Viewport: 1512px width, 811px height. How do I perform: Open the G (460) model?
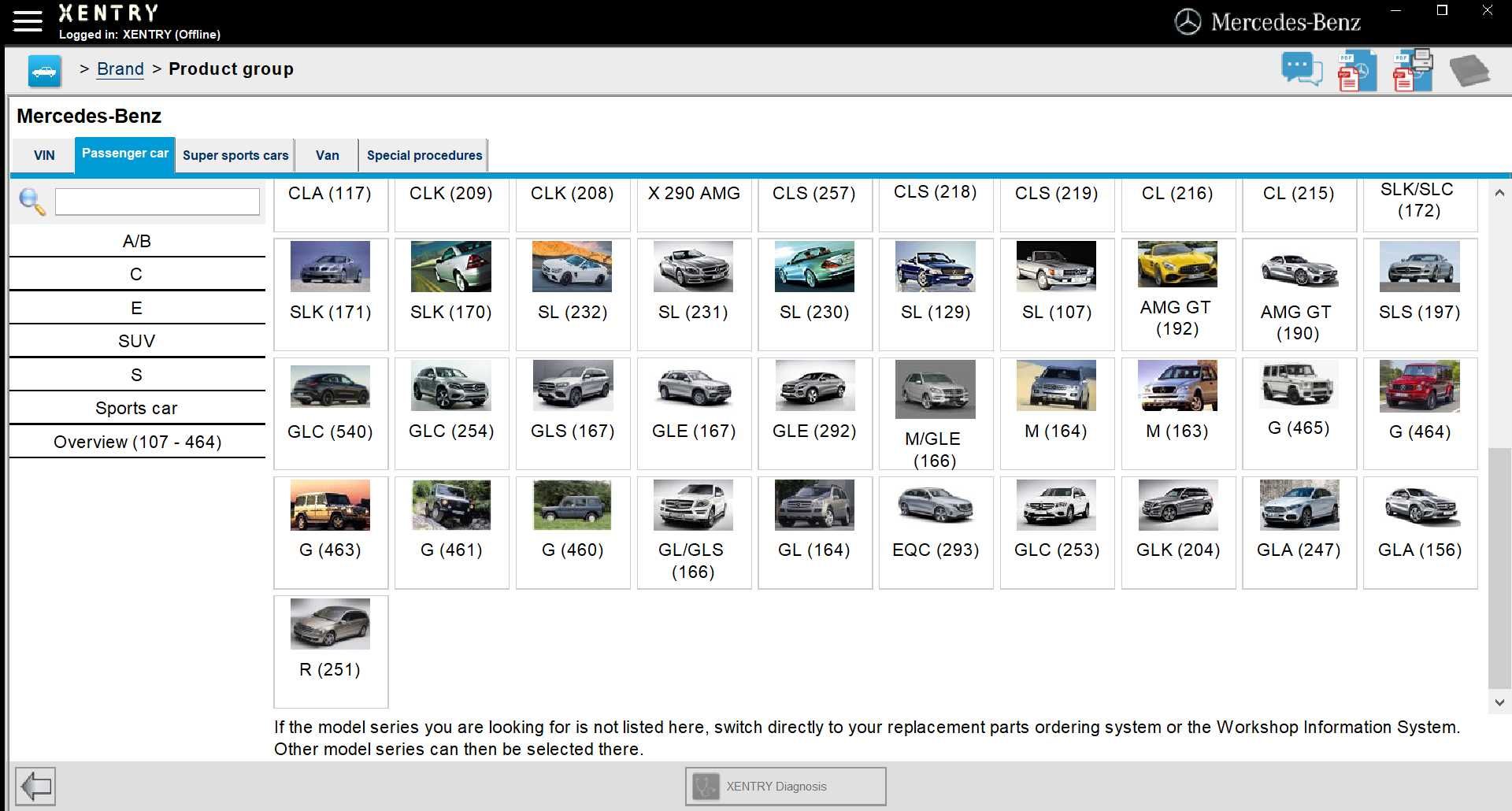pos(573,532)
